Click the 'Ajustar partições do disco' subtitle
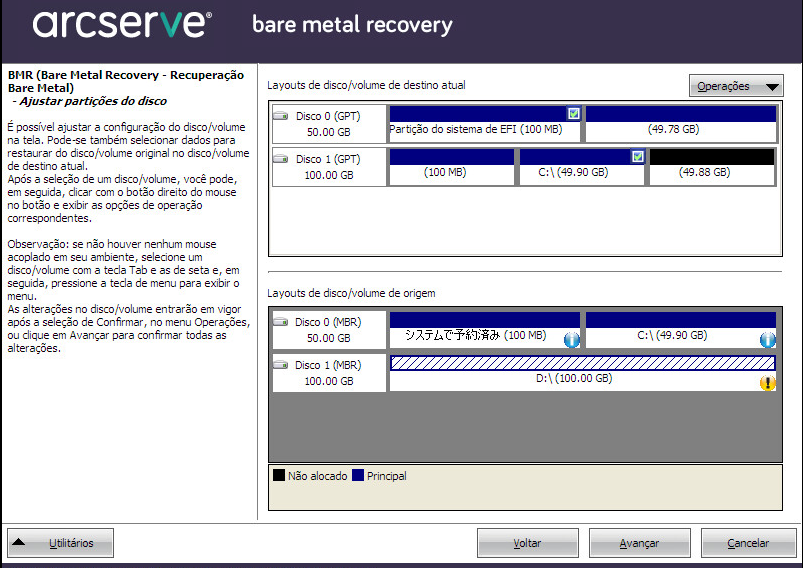This screenshot has height=568, width=803. pyautogui.click(x=93, y=101)
